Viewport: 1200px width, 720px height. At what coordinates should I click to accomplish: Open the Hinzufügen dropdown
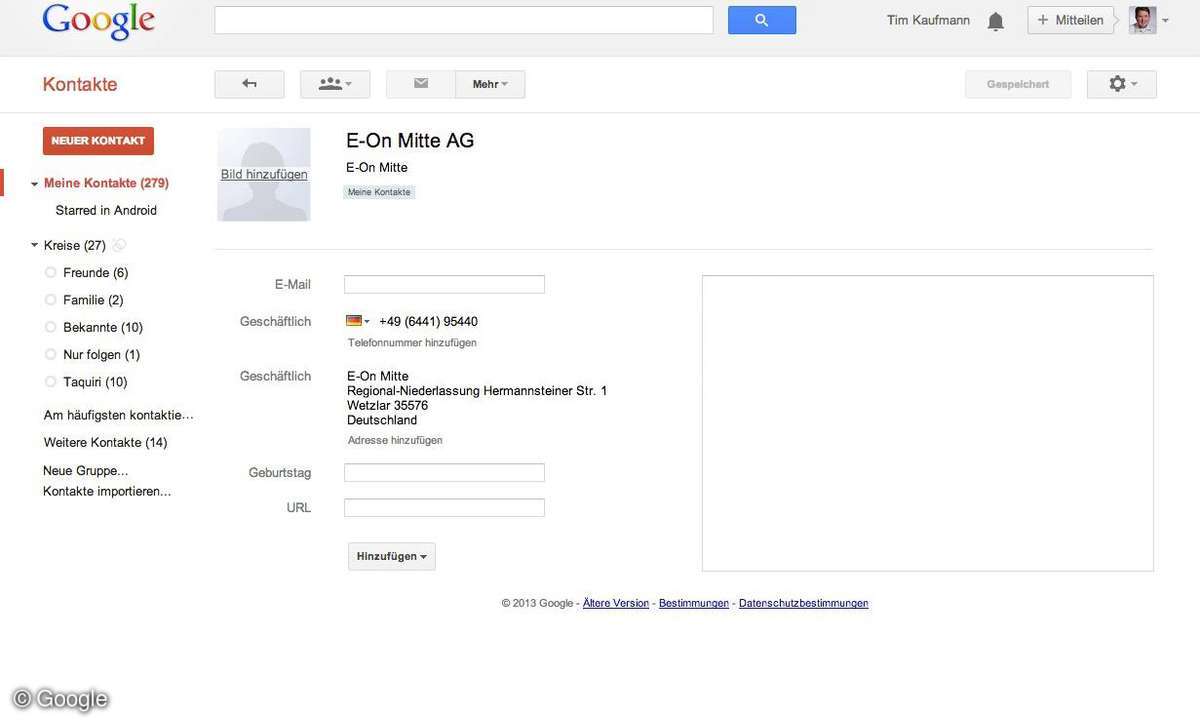pyautogui.click(x=392, y=556)
